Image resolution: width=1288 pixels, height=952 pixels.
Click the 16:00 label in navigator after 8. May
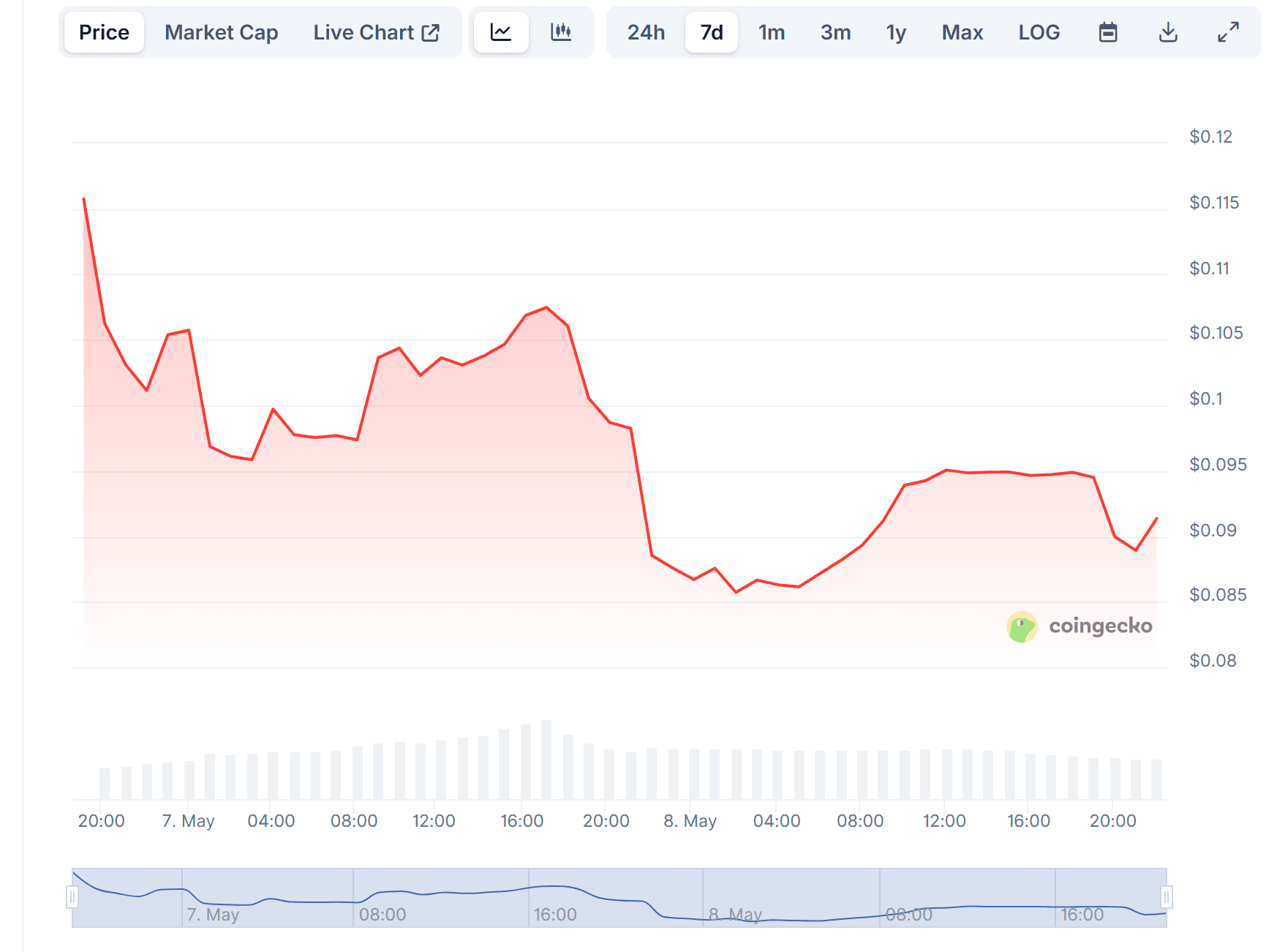1082,915
